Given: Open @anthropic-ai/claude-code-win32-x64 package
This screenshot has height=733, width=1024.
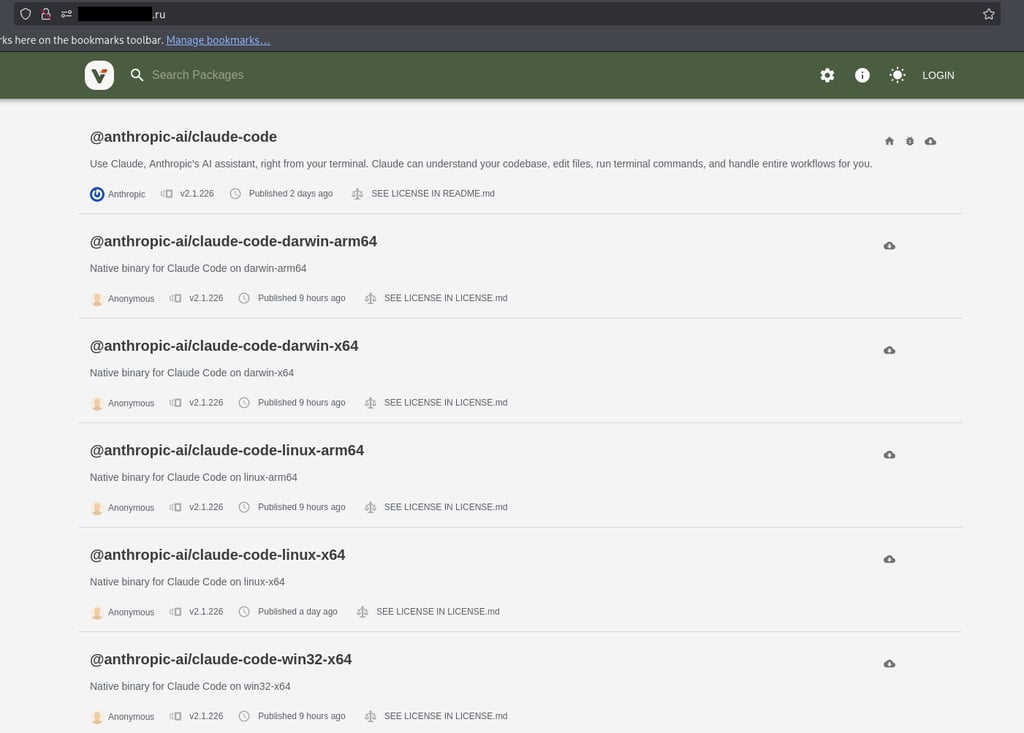Looking at the screenshot, I should click(x=221, y=659).
